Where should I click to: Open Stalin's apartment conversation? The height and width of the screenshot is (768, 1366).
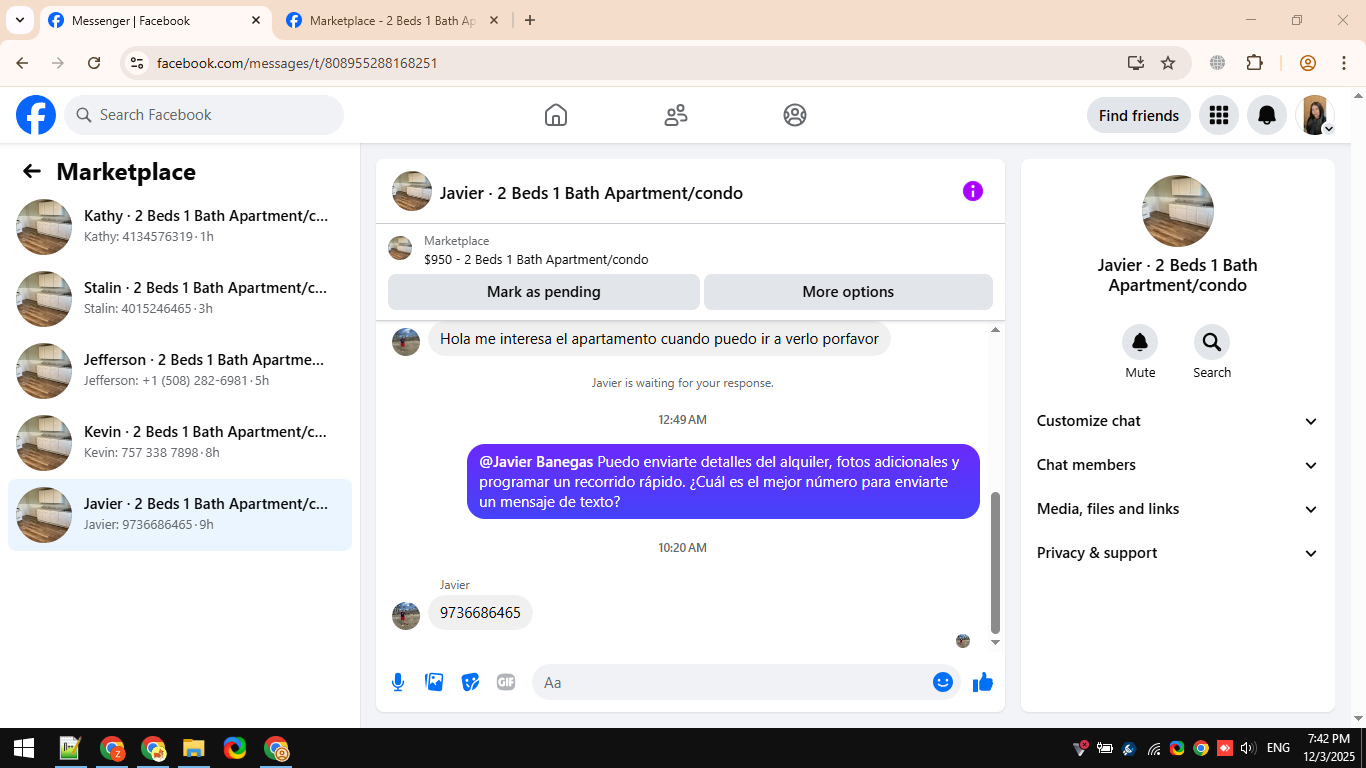coord(180,299)
